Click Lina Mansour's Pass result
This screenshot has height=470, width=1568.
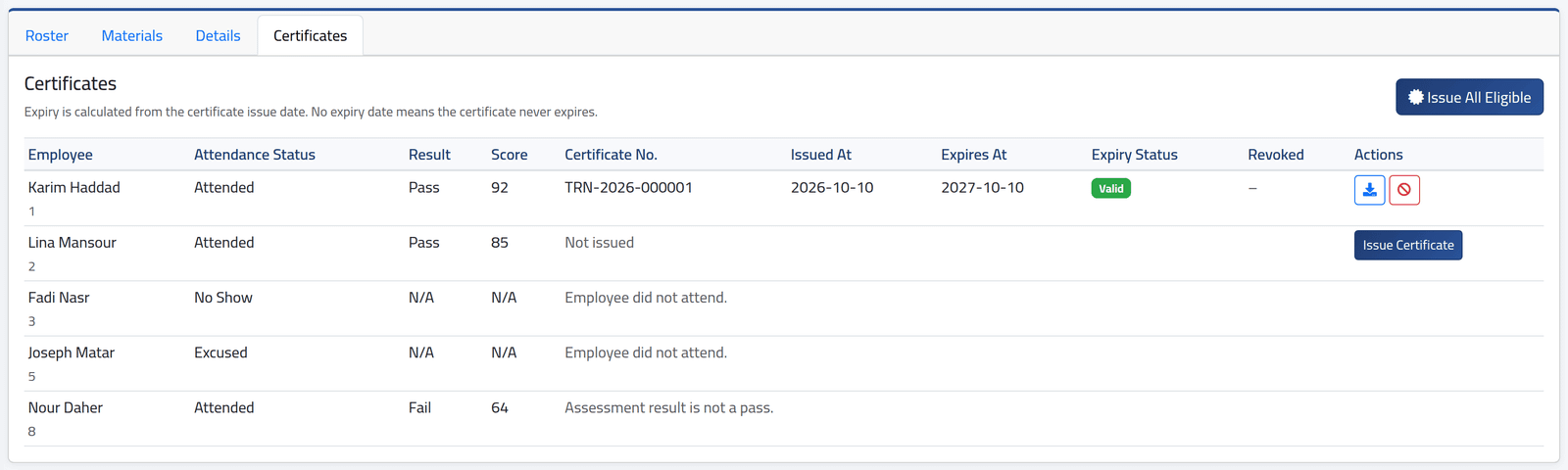(x=424, y=242)
